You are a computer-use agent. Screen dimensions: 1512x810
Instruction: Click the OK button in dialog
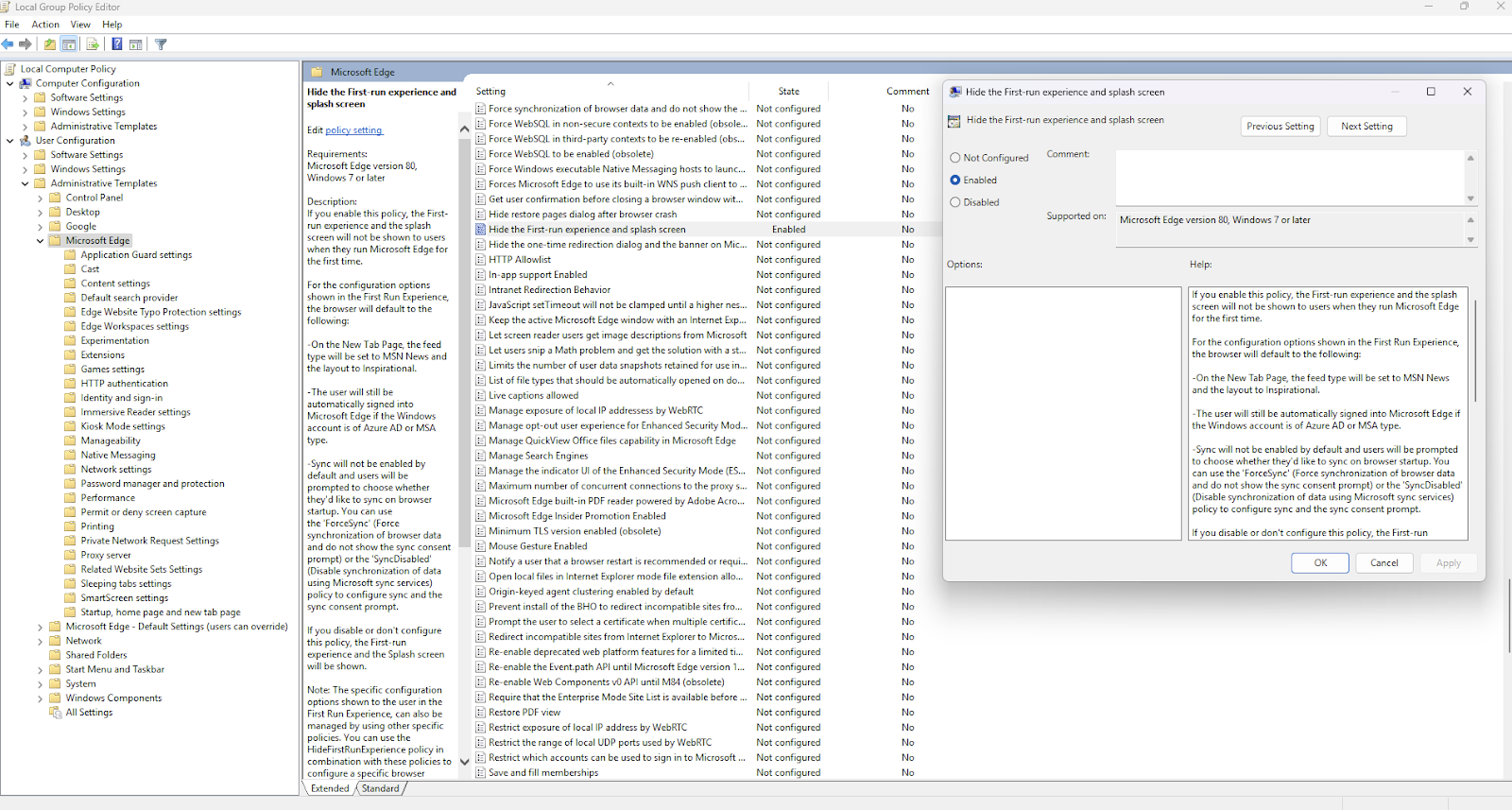pos(1320,562)
